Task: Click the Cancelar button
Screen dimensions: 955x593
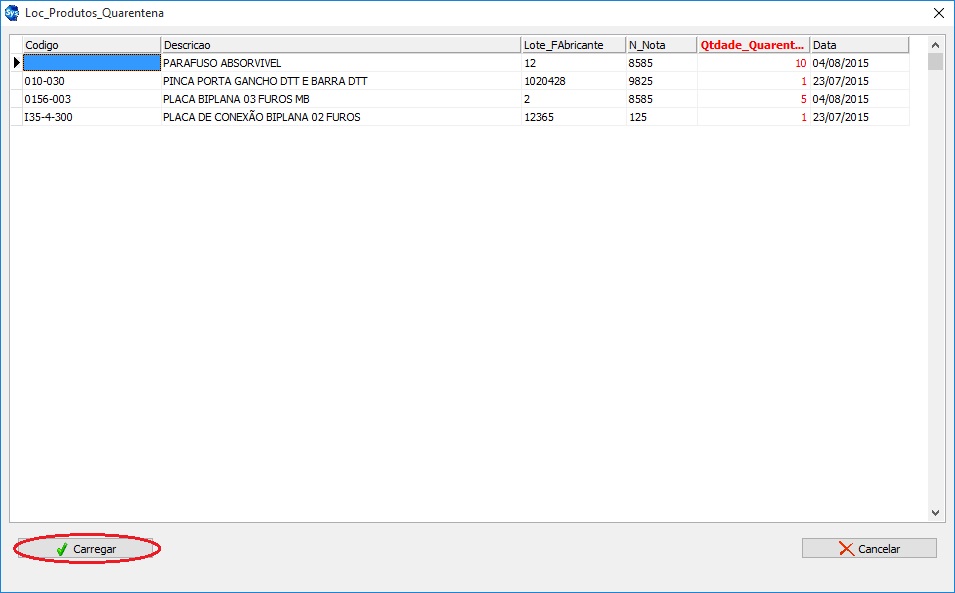Action: [869, 549]
